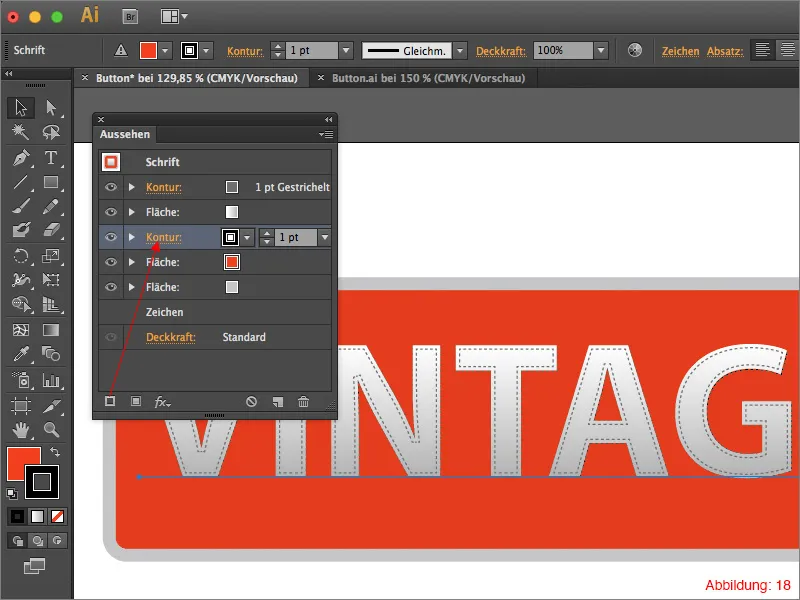Pick the Column Graph tool
This screenshot has width=800, height=600.
click(51, 380)
